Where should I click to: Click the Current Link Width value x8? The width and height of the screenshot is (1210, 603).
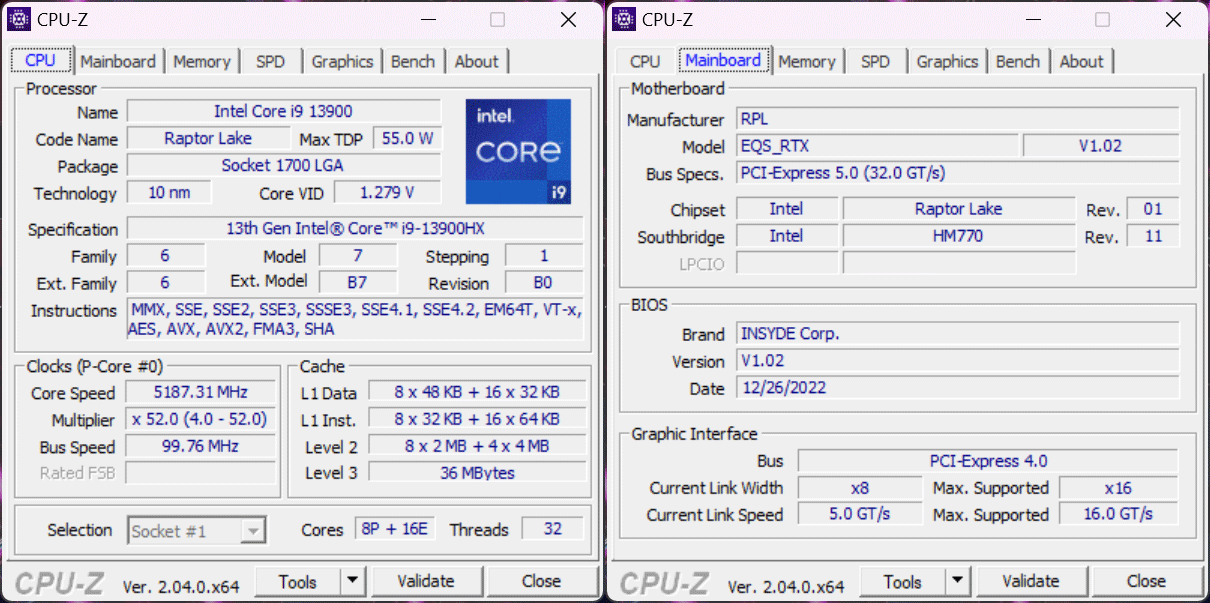click(x=860, y=488)
